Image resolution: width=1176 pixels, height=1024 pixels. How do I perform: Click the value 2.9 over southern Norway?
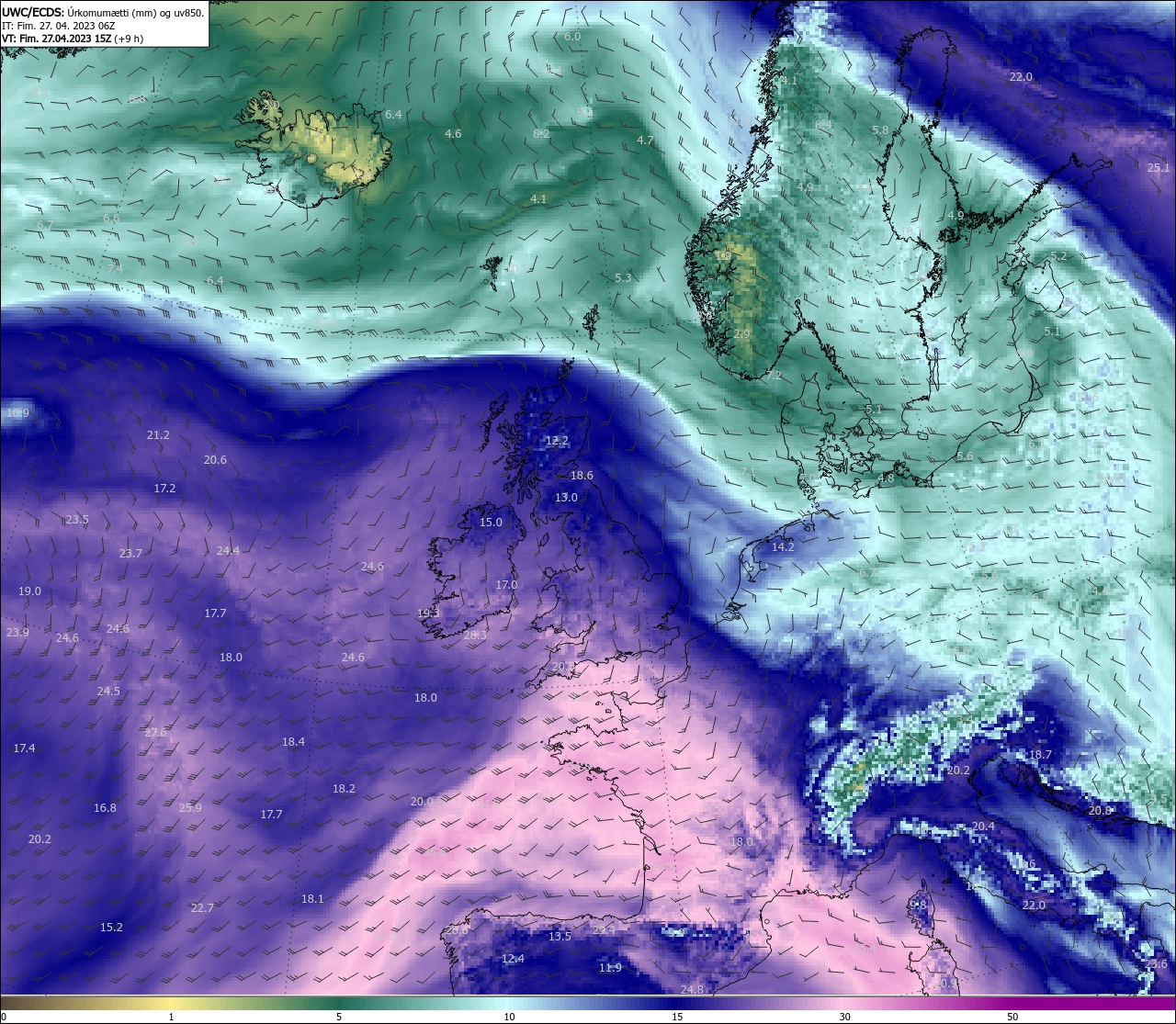pyautogui.click(x=742, y=333)
